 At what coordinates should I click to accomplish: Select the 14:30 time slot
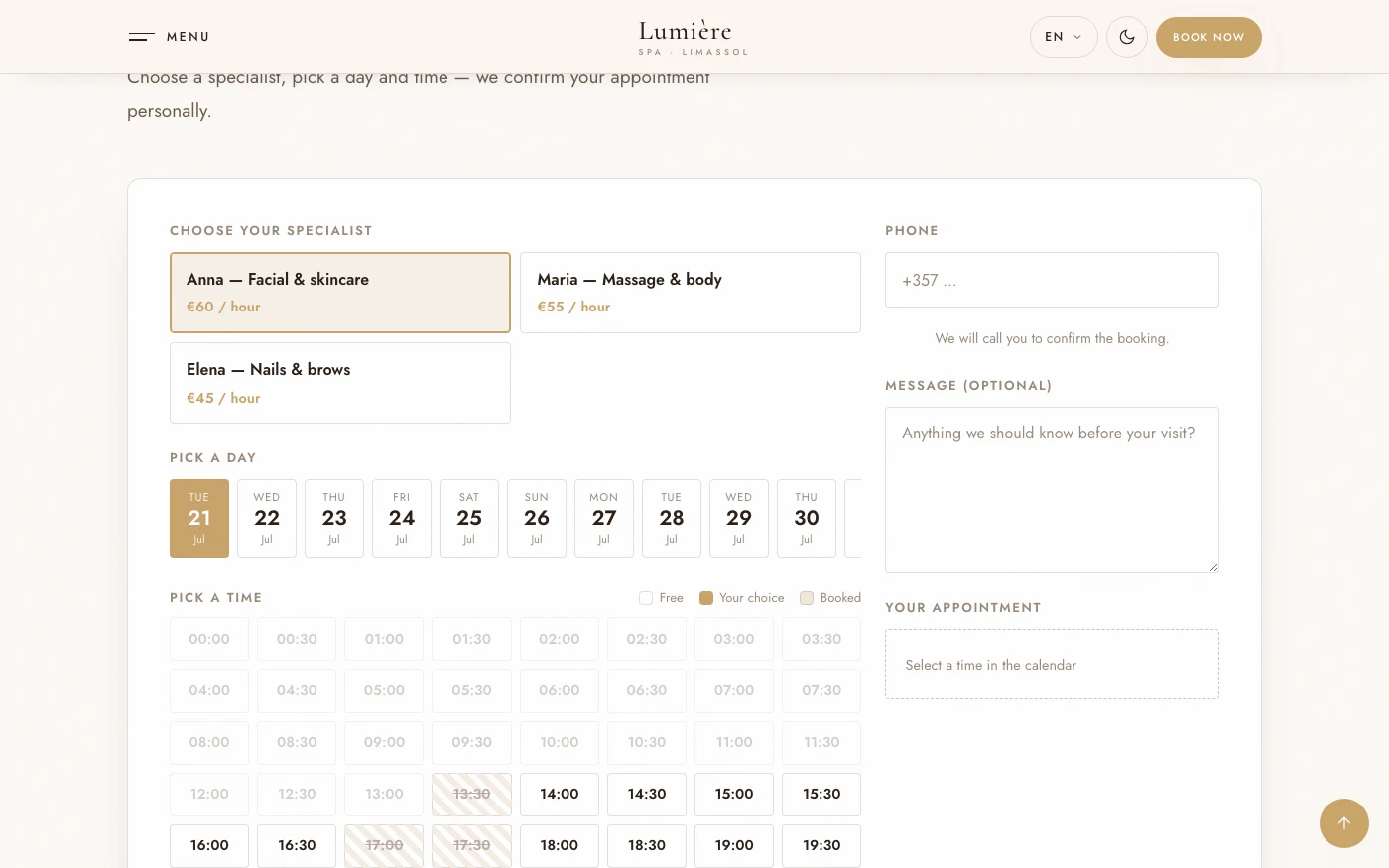647,794
